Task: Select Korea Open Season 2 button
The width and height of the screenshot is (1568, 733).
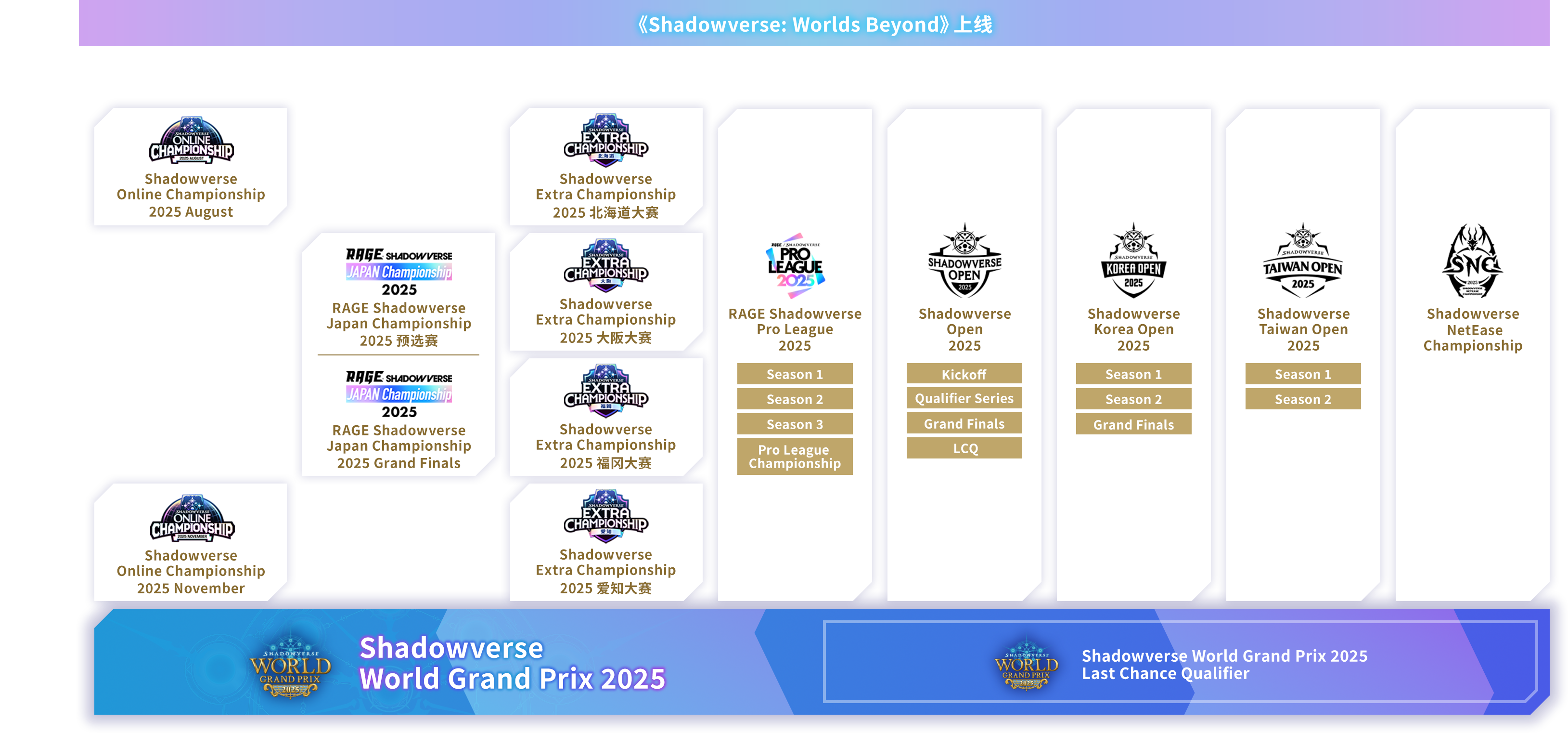Action: [x=1133, y=399]
